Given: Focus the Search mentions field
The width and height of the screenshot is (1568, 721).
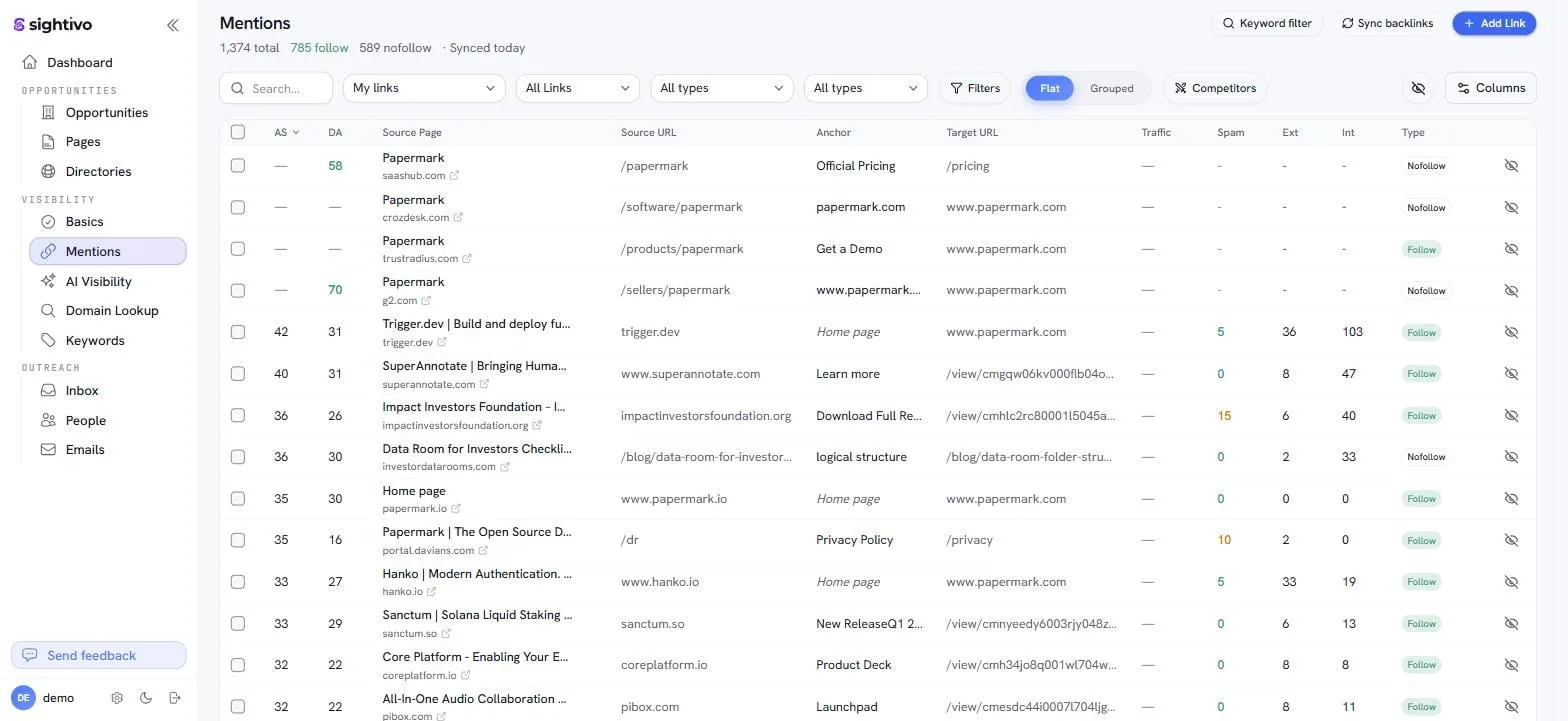Looking at the screenshot, I should [x=276, y=88].
